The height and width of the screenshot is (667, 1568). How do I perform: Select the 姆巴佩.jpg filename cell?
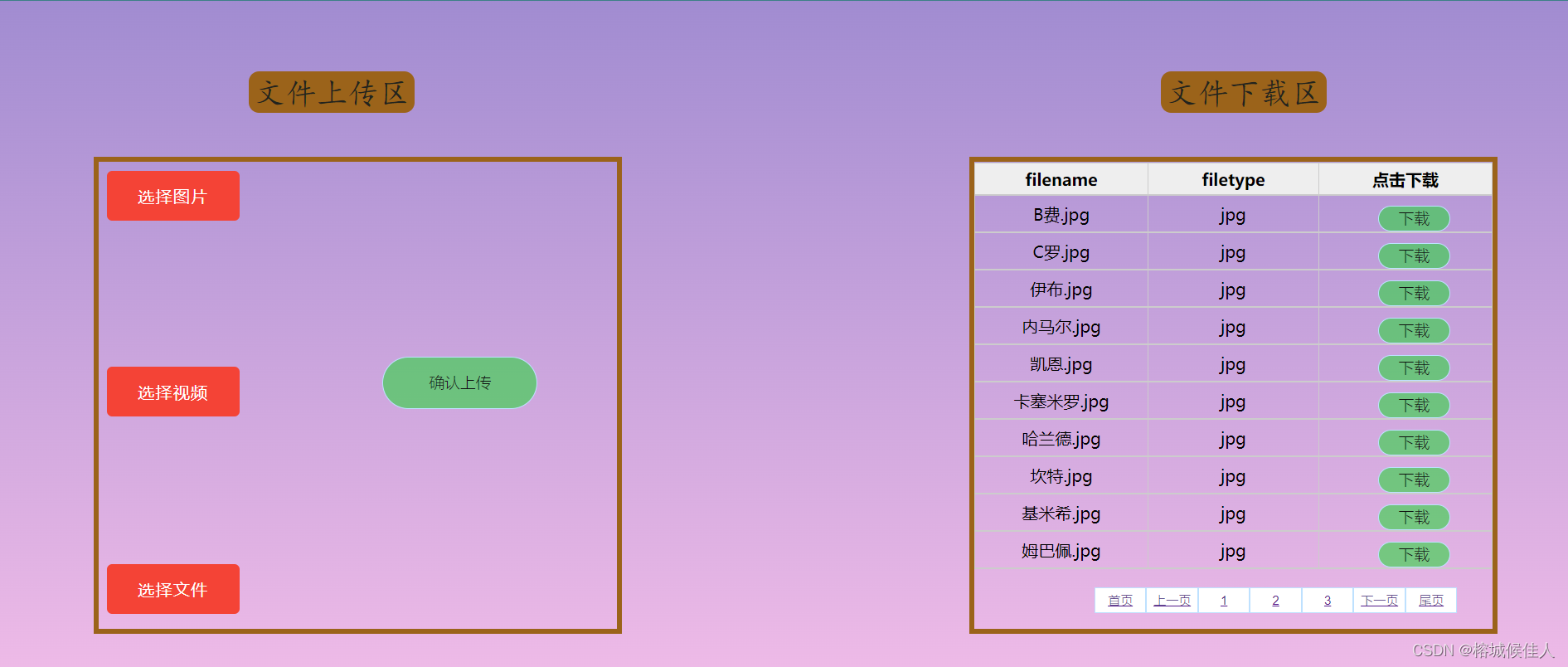point(1061,551)
